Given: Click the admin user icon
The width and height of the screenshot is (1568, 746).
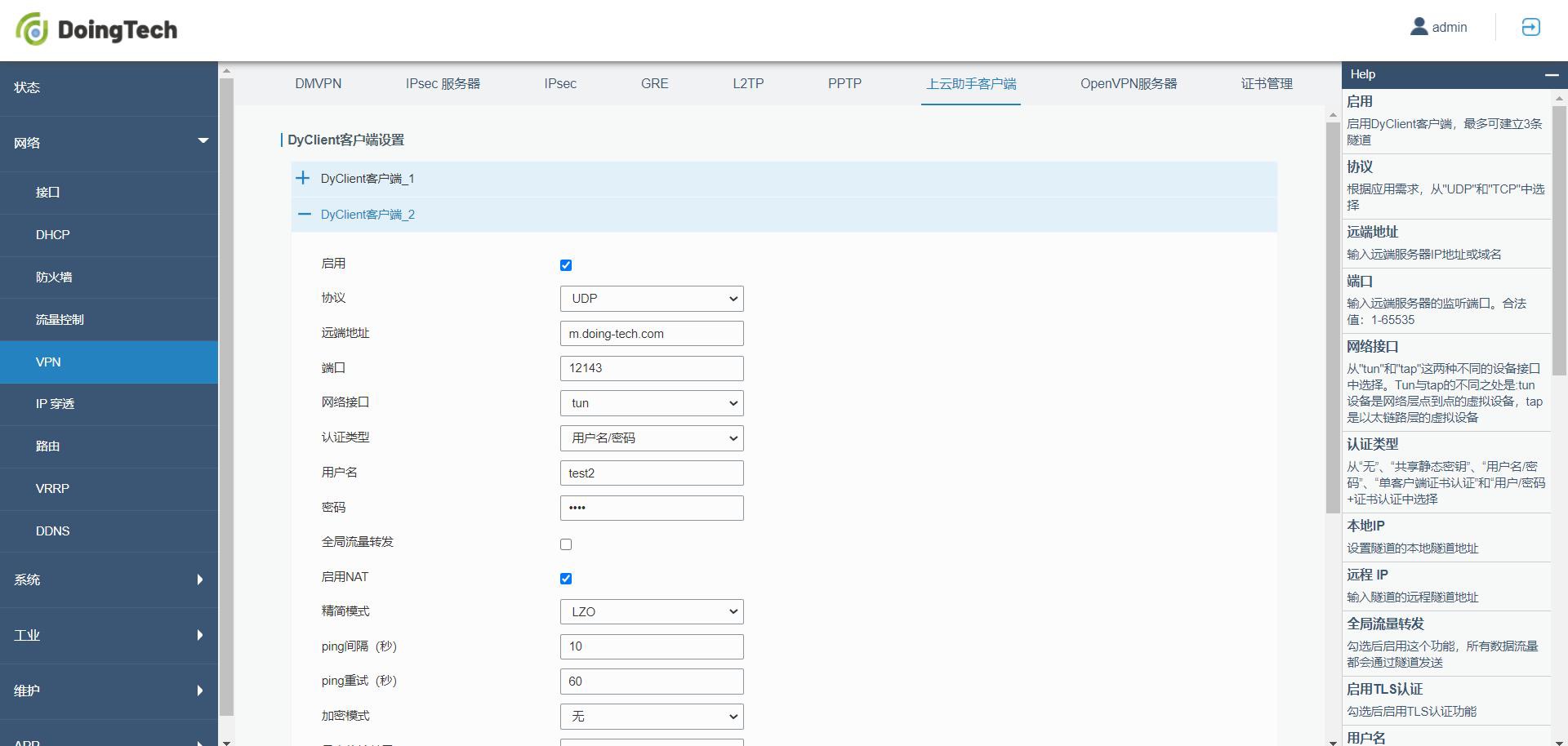Looking at the screenshot, I should click(1419, 27).
